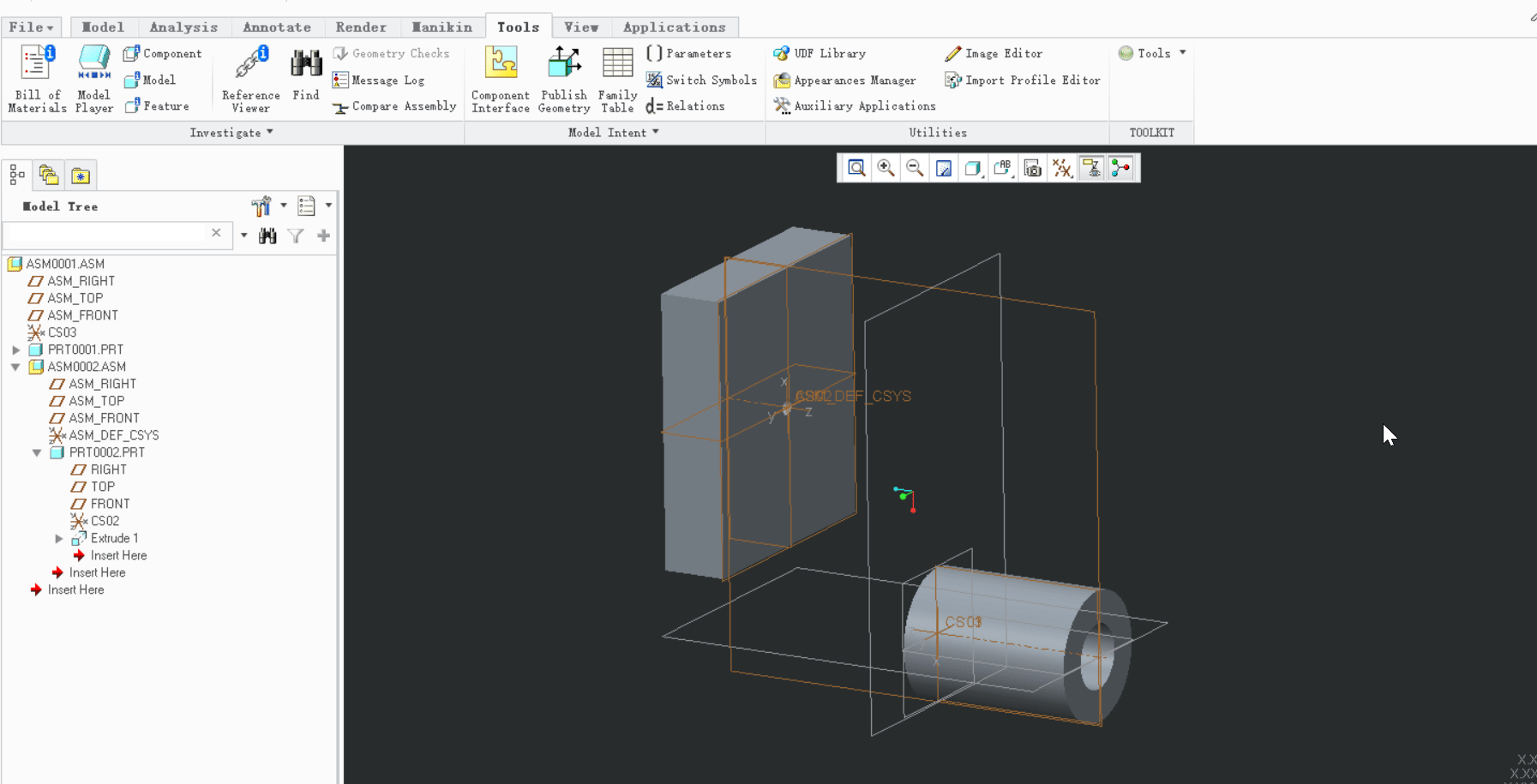
Task: Open datum display filters icon
Action: click(x=1061, y=168)
